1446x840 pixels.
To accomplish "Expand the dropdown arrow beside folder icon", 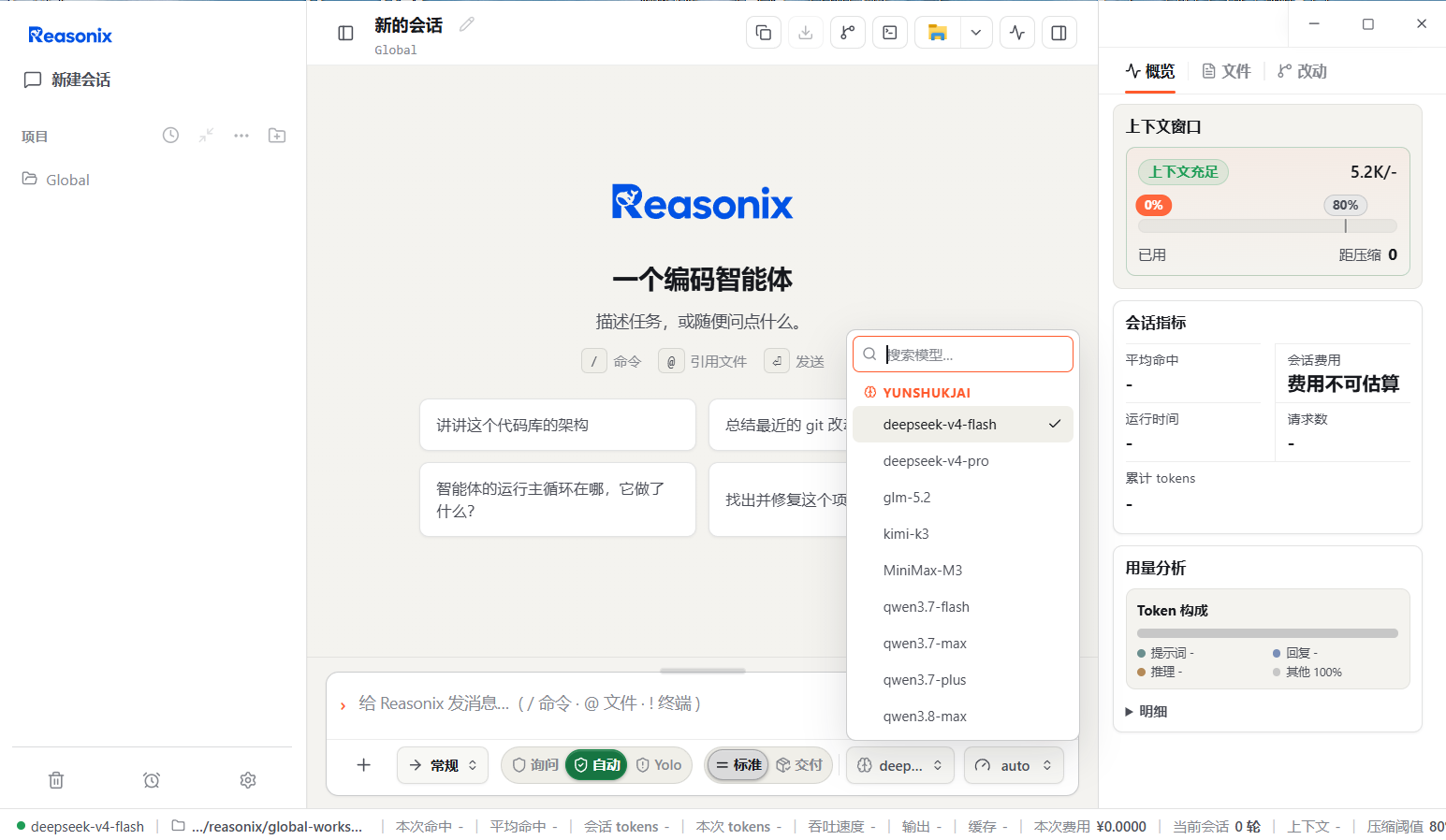I will coord(976,33).
